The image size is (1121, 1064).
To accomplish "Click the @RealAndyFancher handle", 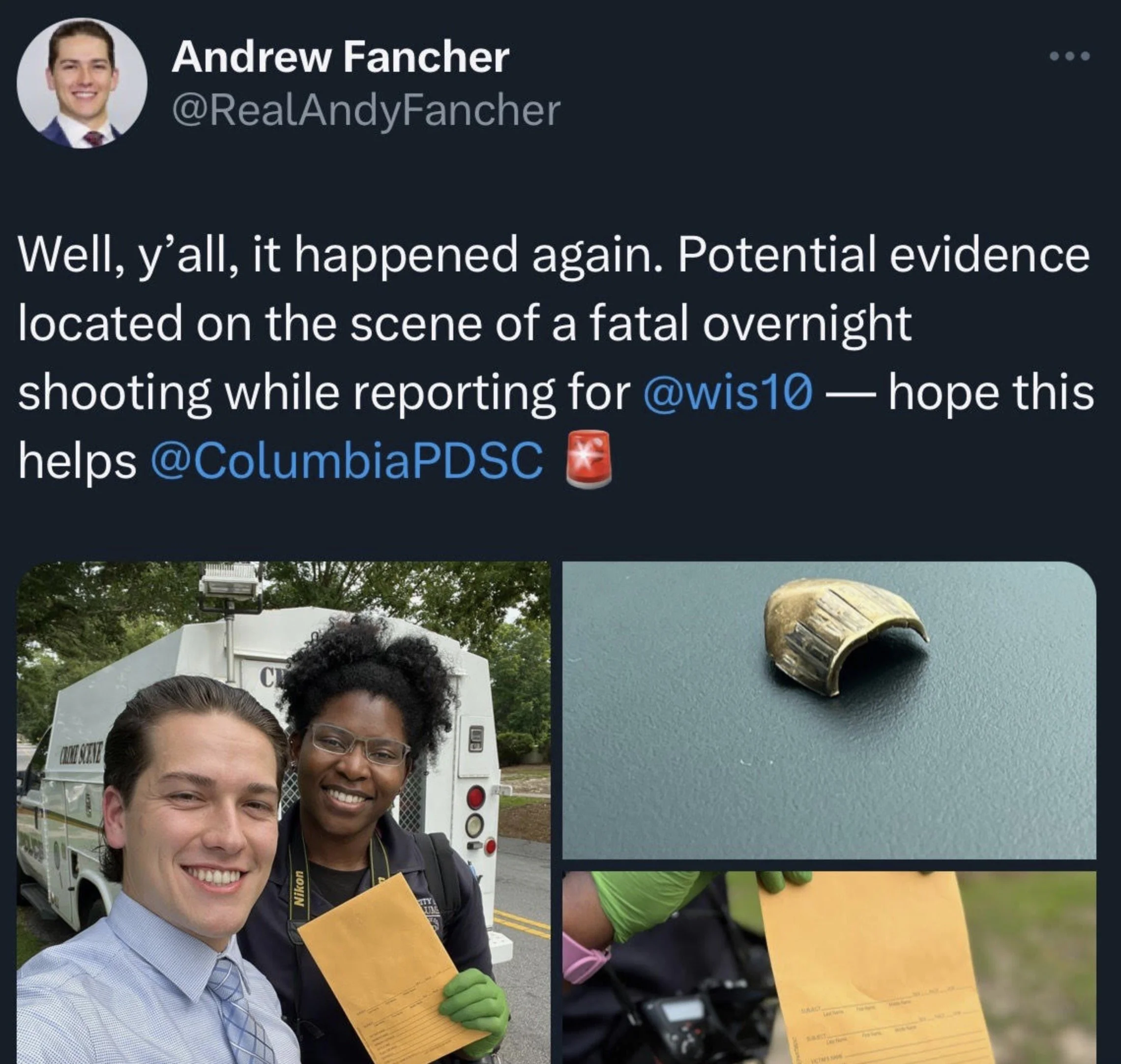I will tap(366, 111).
